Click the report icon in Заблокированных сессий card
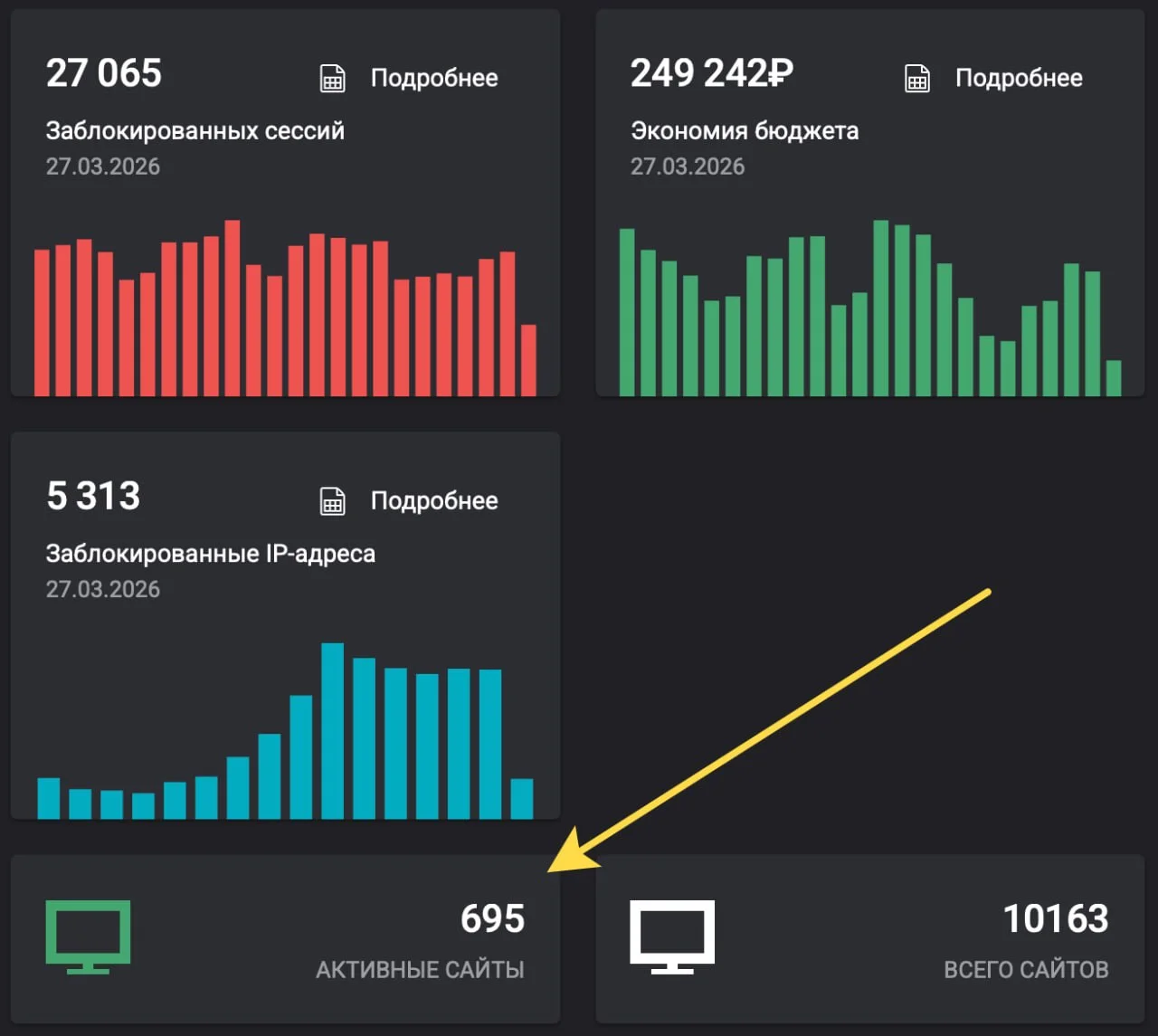This screenshot has width=1158, height=1036. pyautogui.click(x=332, y=79)
